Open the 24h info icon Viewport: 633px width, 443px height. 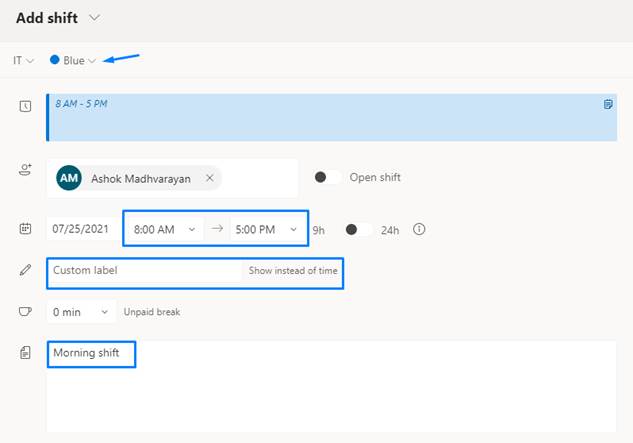419,229
